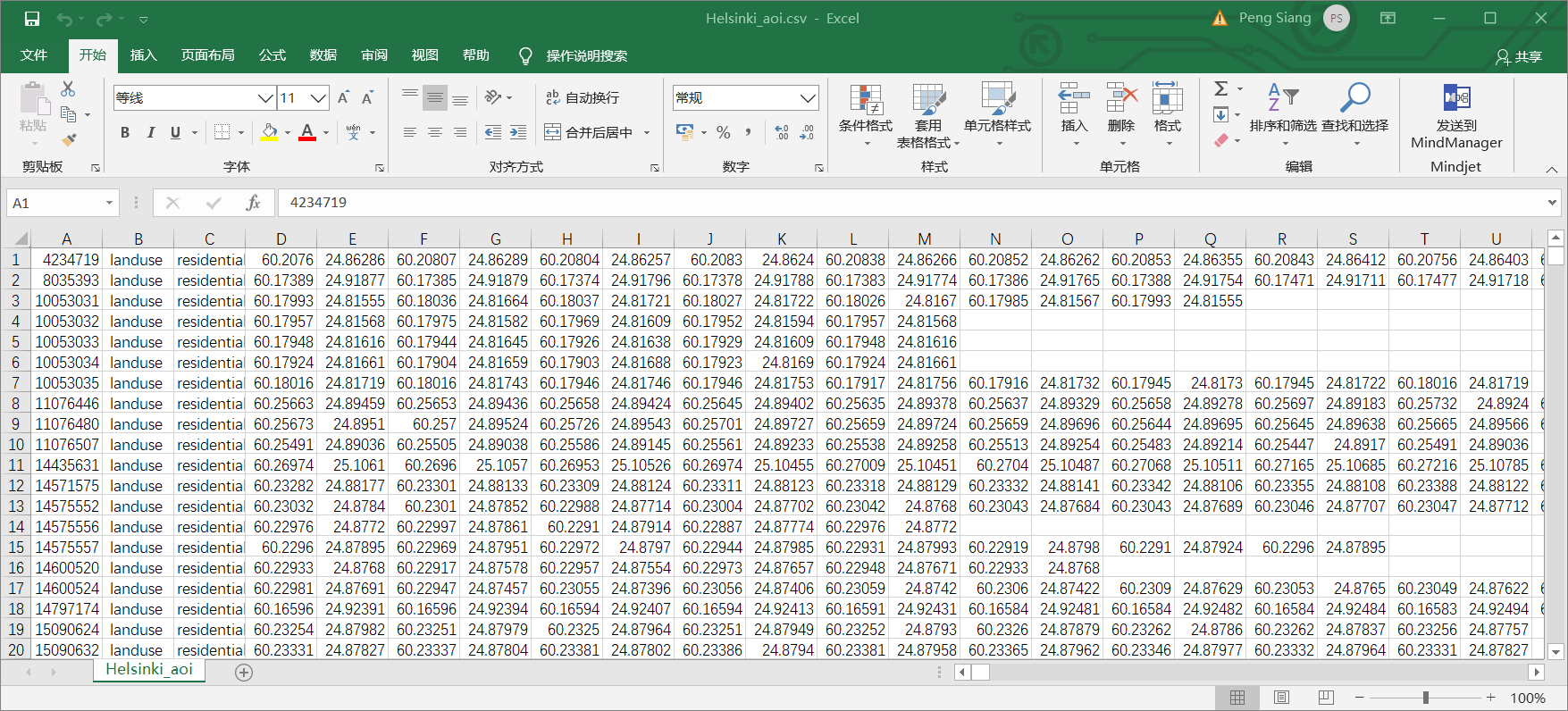
Task: Open Find and Select magnifier icon
Action: pyautogui.click(x=1355, y=98)
